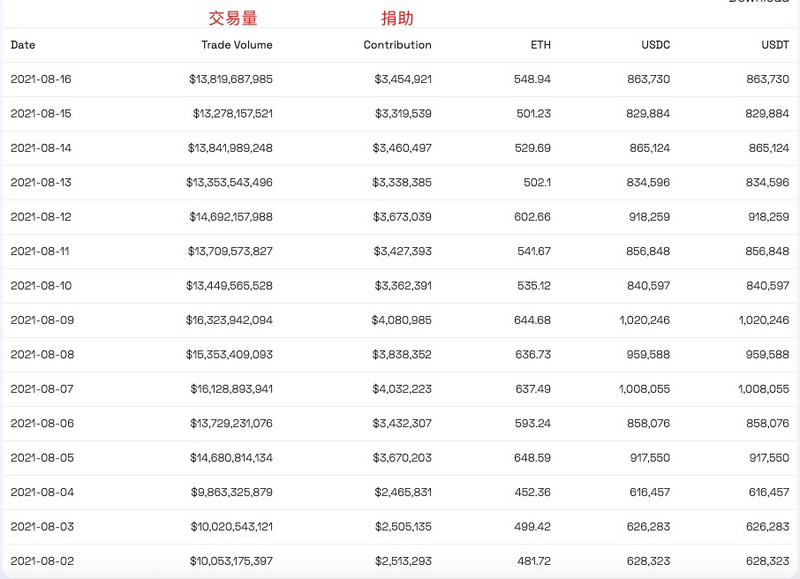Click the USDC column header
The height and width of the screenshot is (579, 800).
(x=655, y=45)
